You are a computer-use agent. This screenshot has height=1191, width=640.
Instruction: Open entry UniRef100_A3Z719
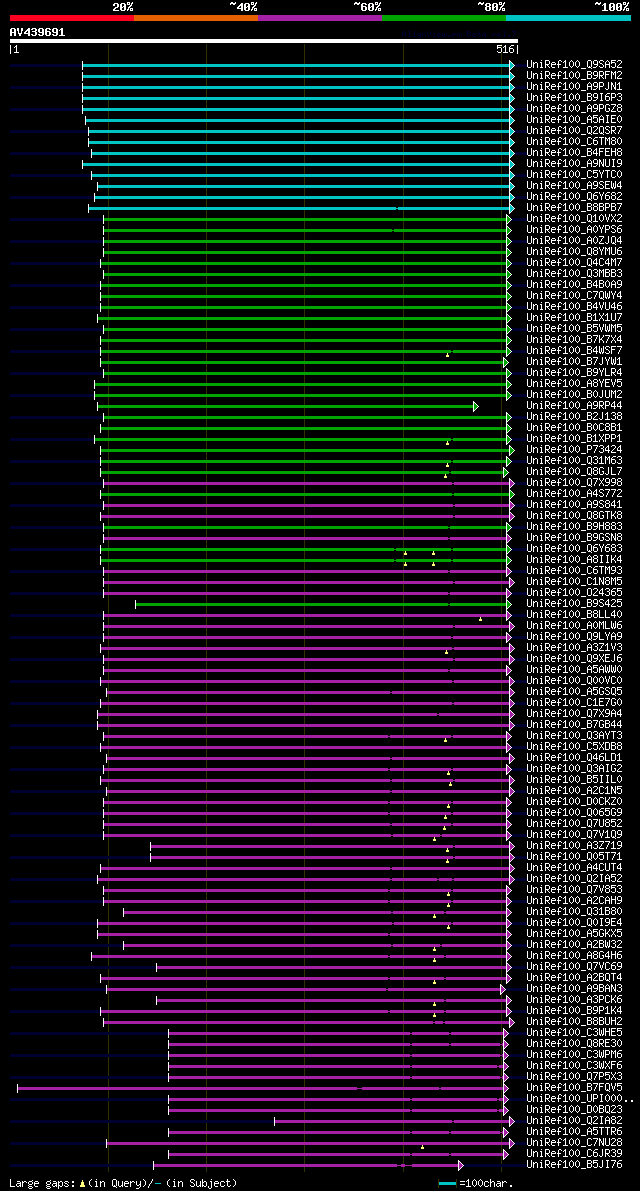[574, 846]
